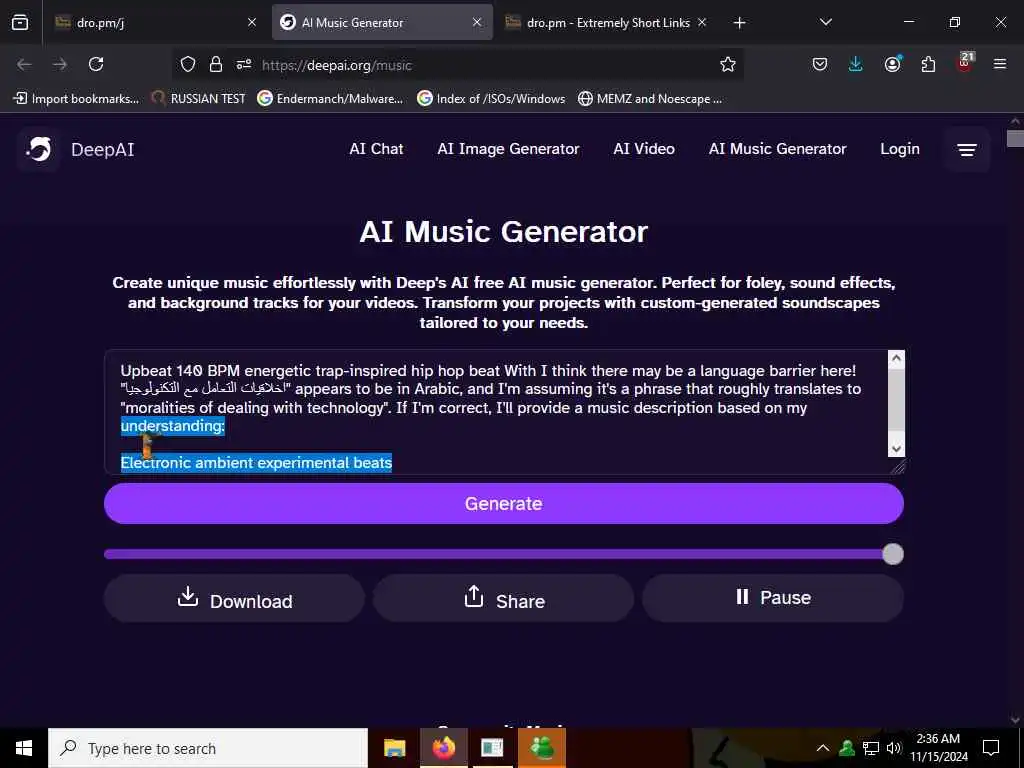Open AI Music Generator nav item
The image size is (1024, 768).
coord(777,149)
